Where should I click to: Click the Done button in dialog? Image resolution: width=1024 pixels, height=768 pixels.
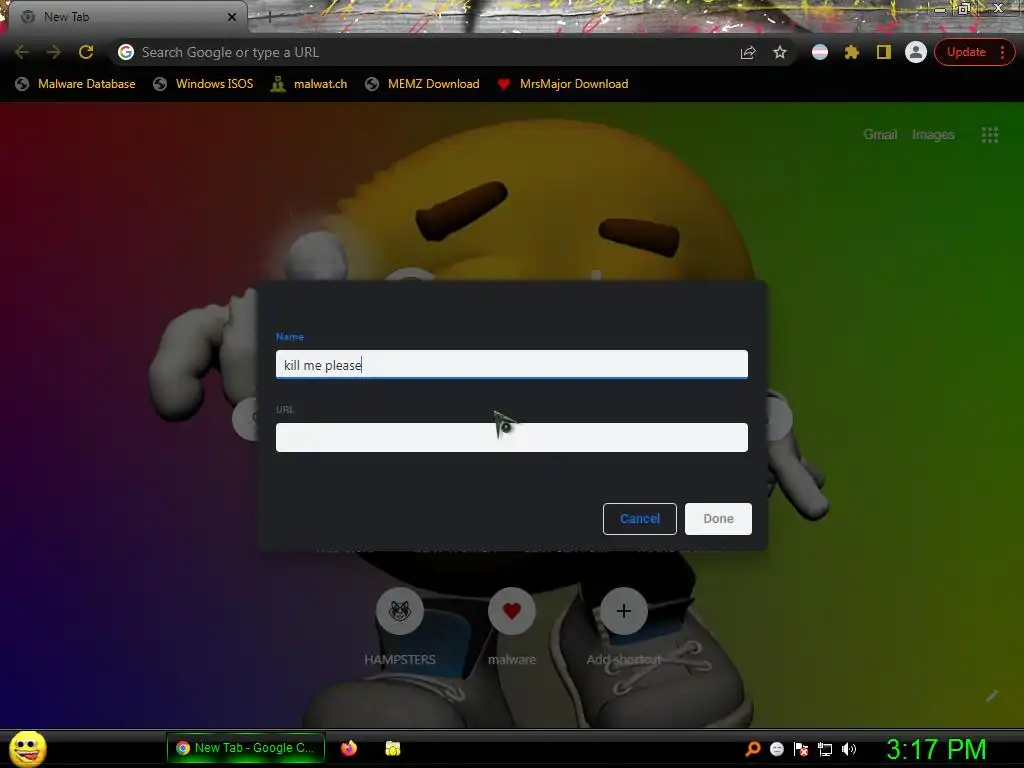[x=718, y=519]
